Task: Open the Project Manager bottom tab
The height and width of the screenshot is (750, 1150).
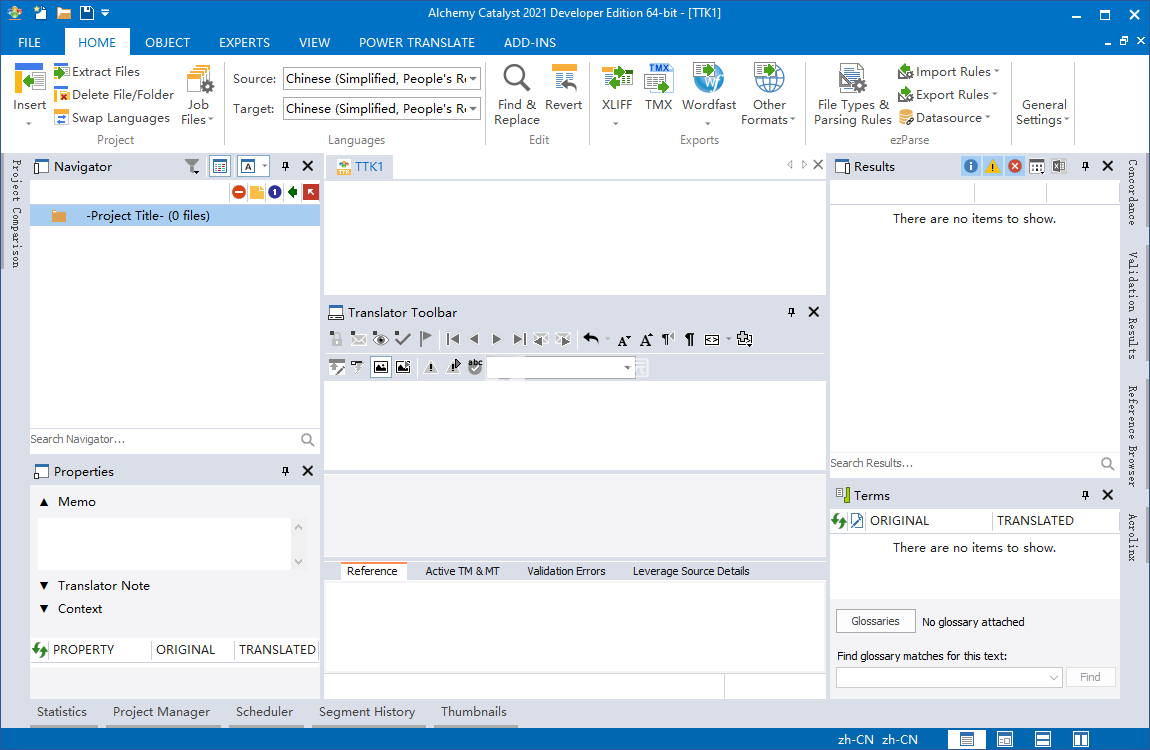Action: 161,712
